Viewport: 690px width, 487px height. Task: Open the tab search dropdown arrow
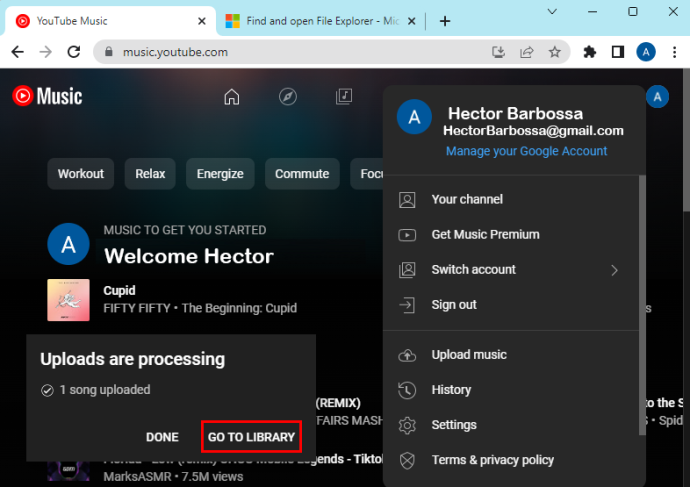click(552, 11)
